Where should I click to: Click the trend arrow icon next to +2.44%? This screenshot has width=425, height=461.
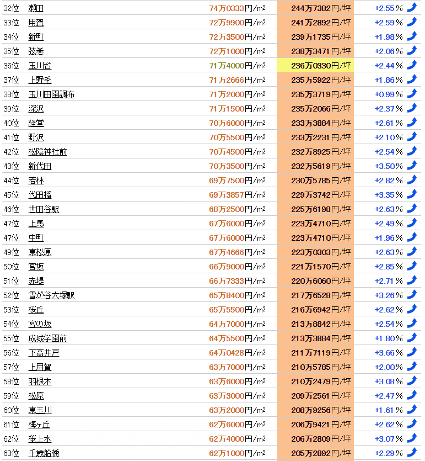click(x=412, y=65)
